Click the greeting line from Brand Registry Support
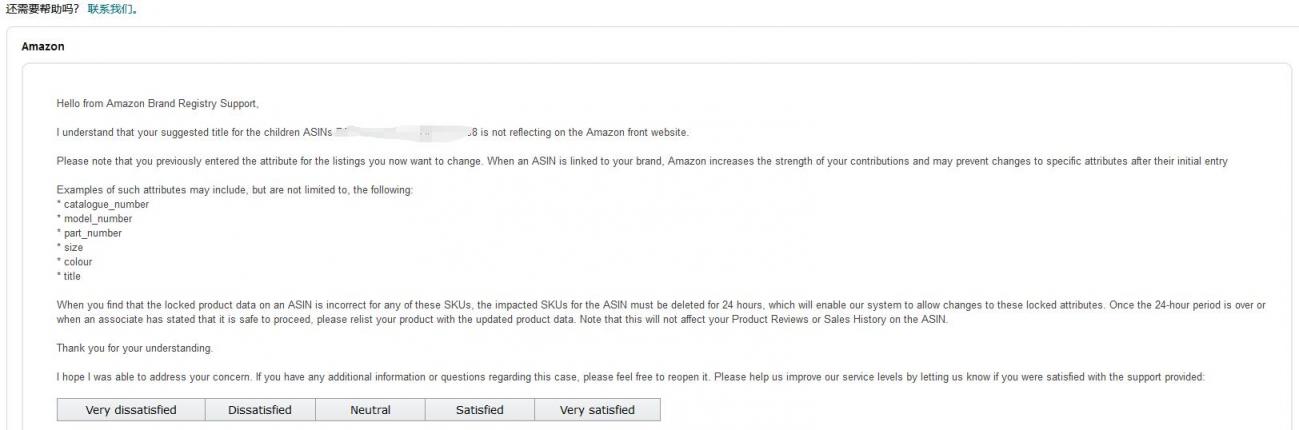The height and width of the screenshot is (430, 1299). tap(158, 104)
